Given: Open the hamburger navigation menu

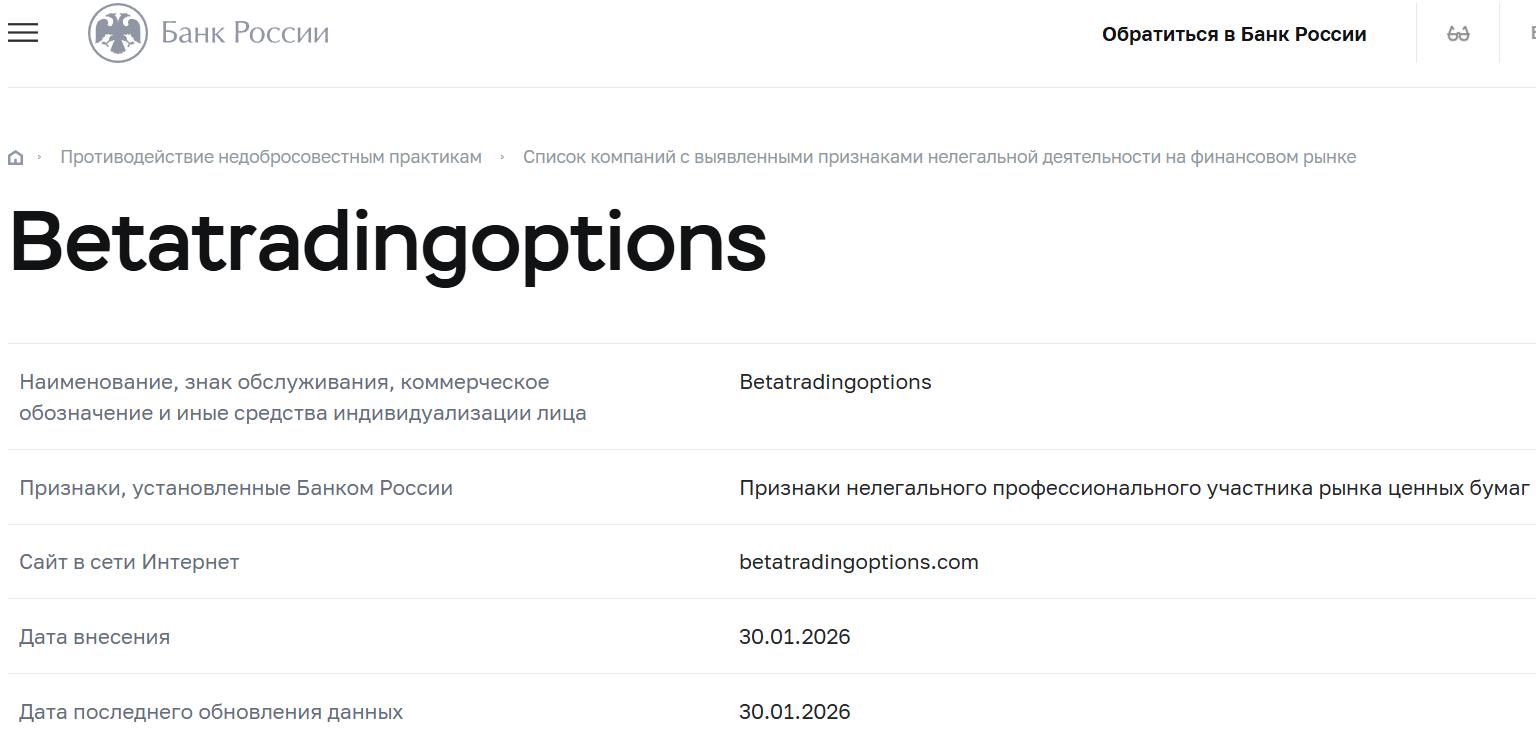Looking at the screenshot, I should click(22, 31).
